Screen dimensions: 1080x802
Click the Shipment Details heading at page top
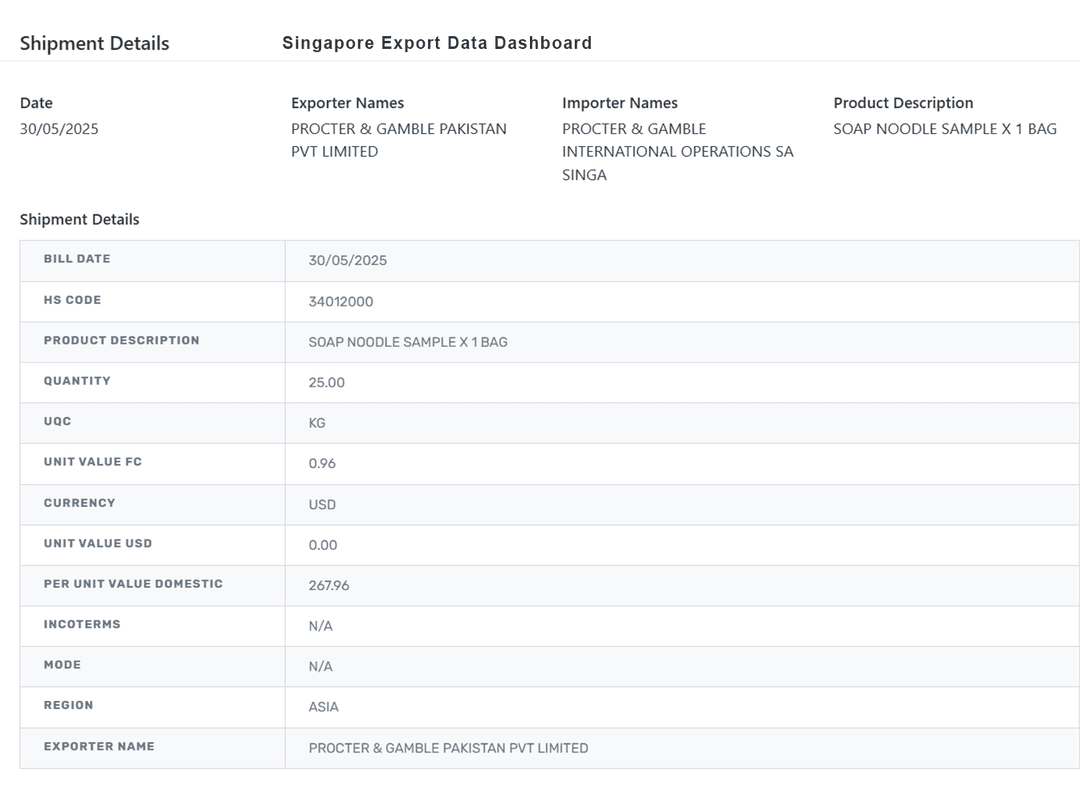(x=94, y=43)
